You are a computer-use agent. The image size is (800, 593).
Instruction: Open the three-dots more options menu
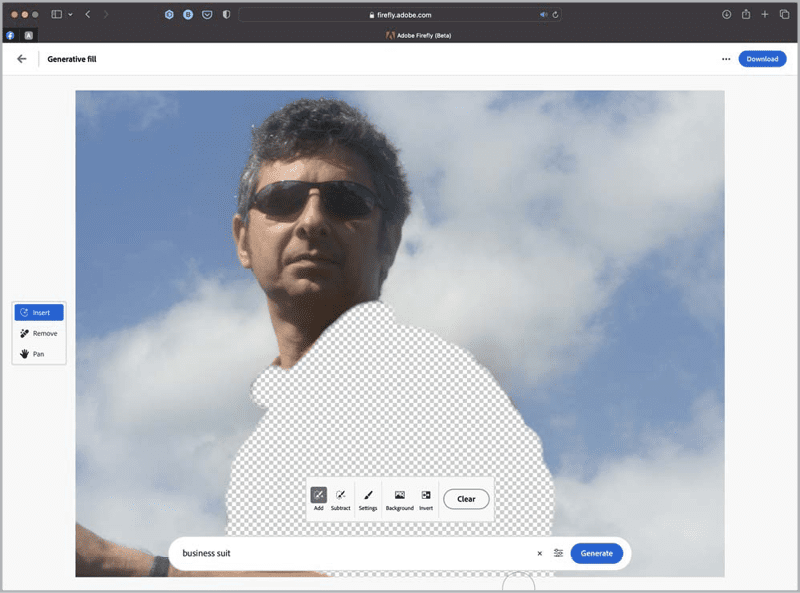[726, 59]
